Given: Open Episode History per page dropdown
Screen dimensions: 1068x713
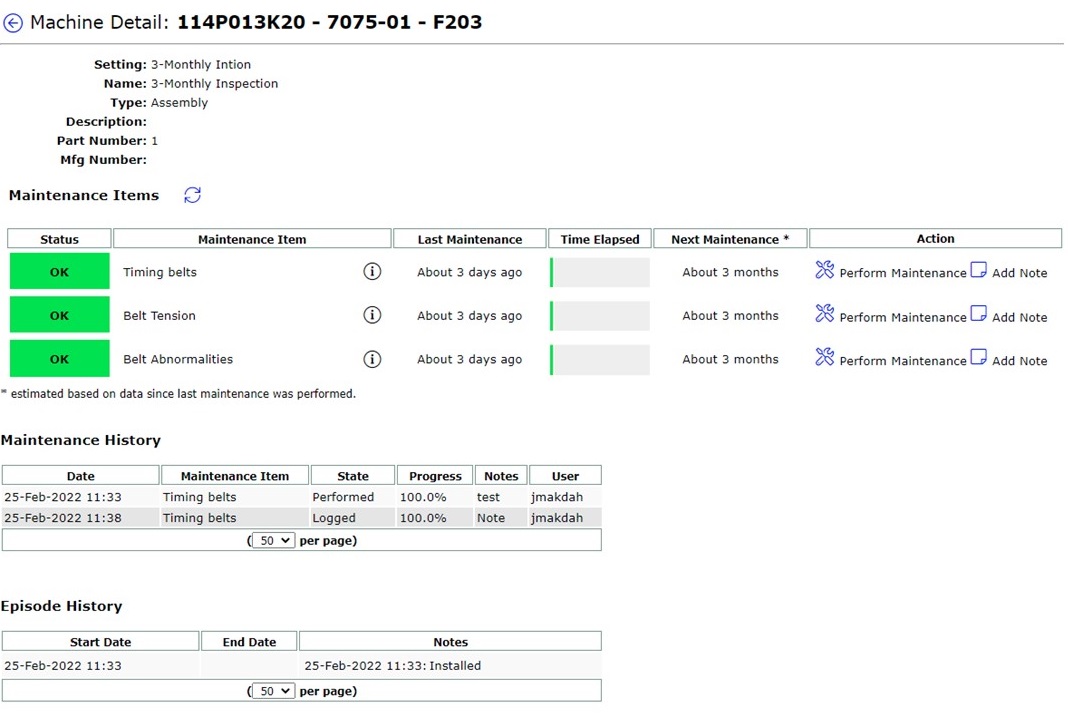Looking at the screenshot, I should point(273,690).
